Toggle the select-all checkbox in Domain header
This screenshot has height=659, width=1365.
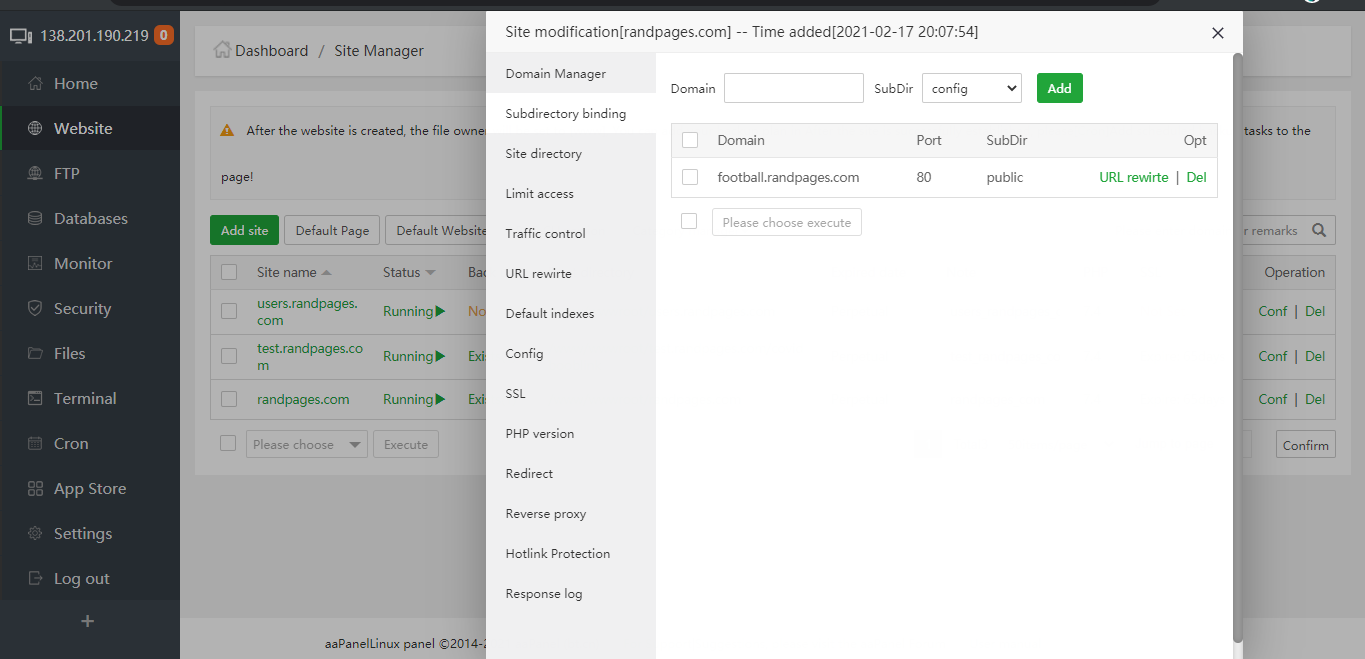click(x=690, y=140)
